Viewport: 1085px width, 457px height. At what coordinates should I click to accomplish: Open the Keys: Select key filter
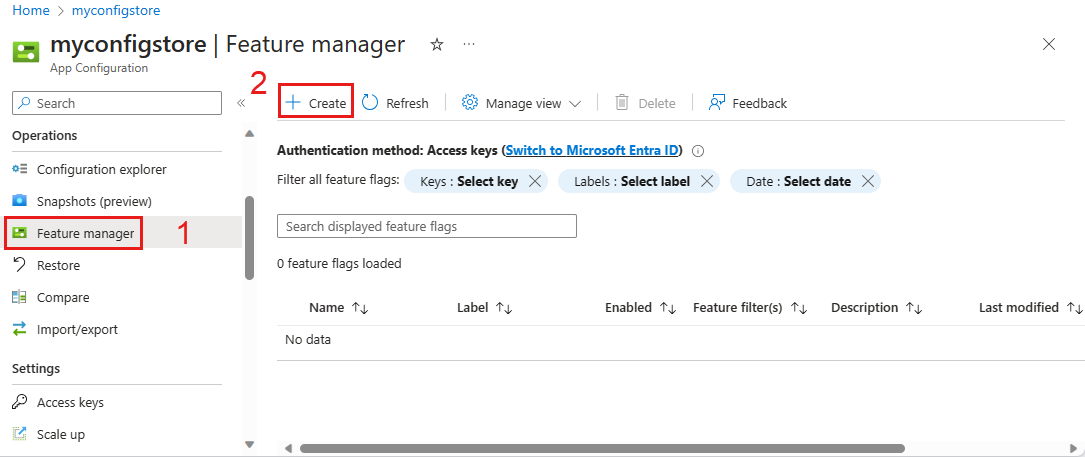click(x=469, y=181)
